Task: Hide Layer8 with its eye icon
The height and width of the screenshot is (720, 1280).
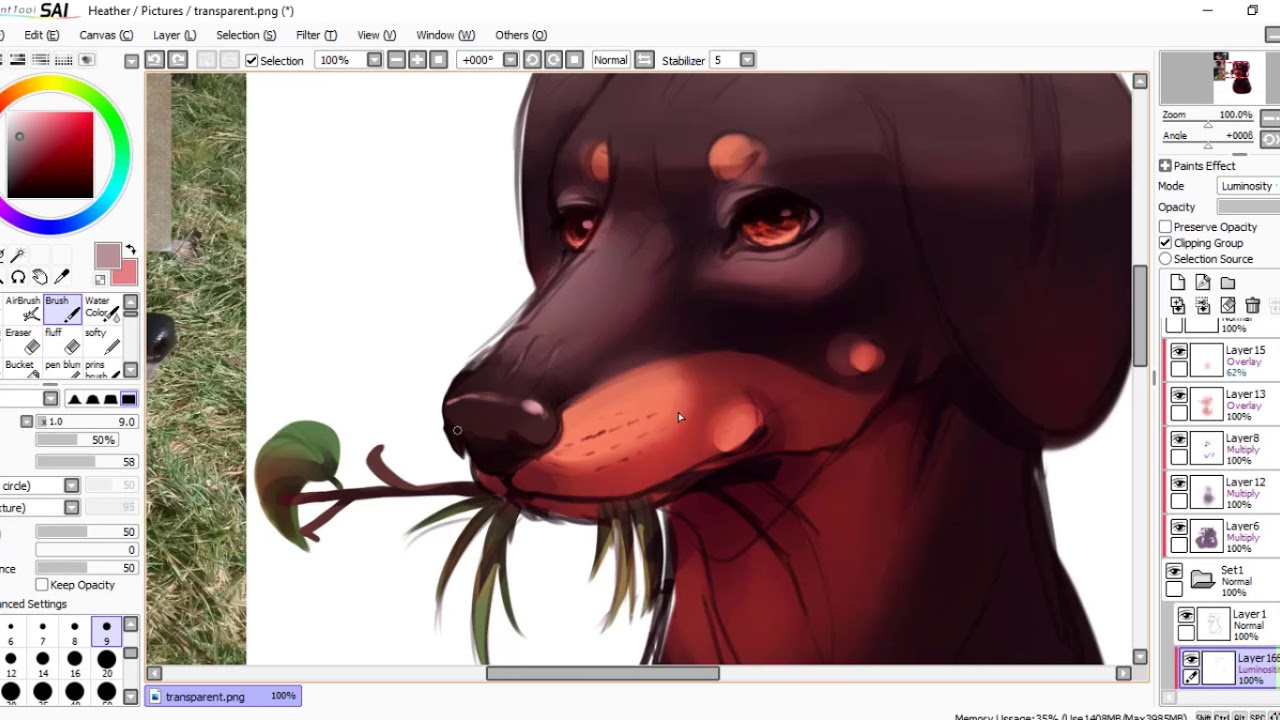Action: click(1179, 440)
